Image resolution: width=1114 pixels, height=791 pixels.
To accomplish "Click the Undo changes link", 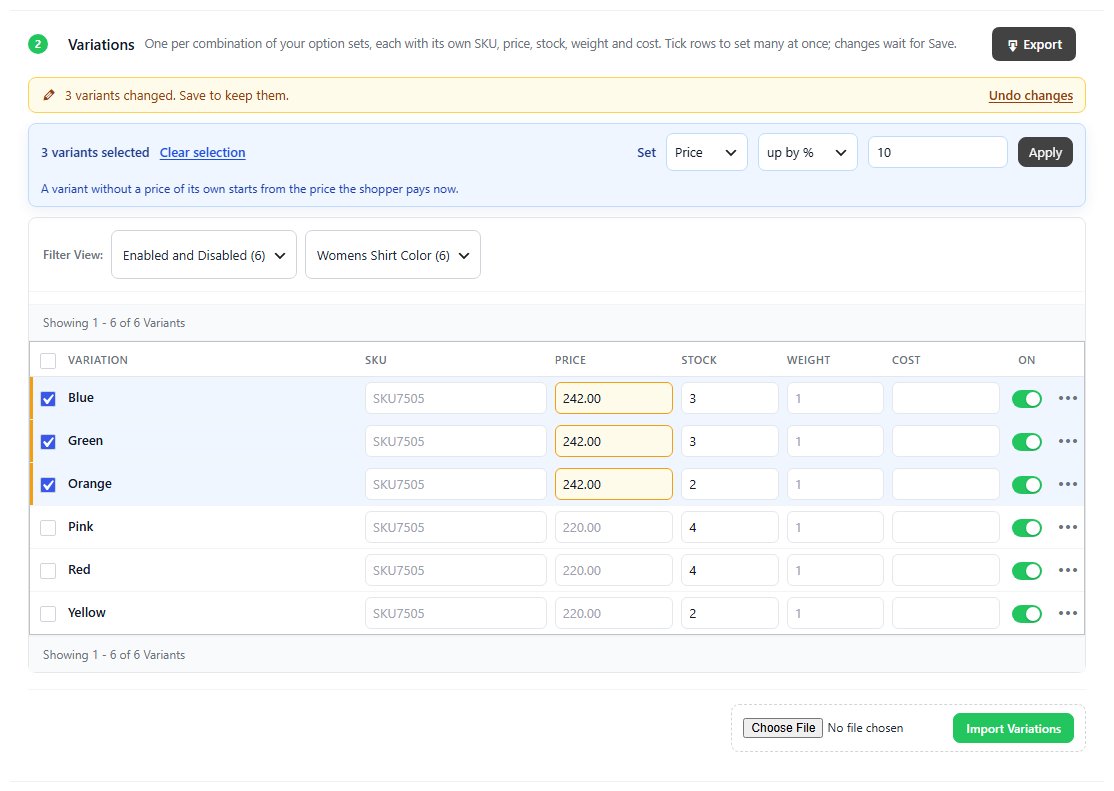I will pos(1031,95).
